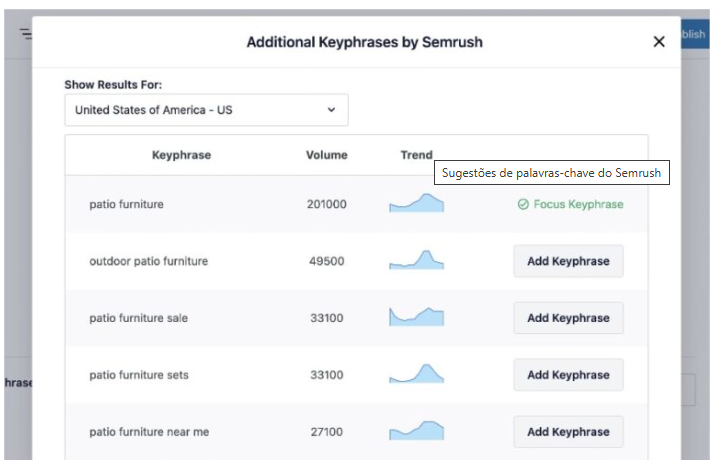
Task: Click the 201000 volume value
Action: [326, 204]
